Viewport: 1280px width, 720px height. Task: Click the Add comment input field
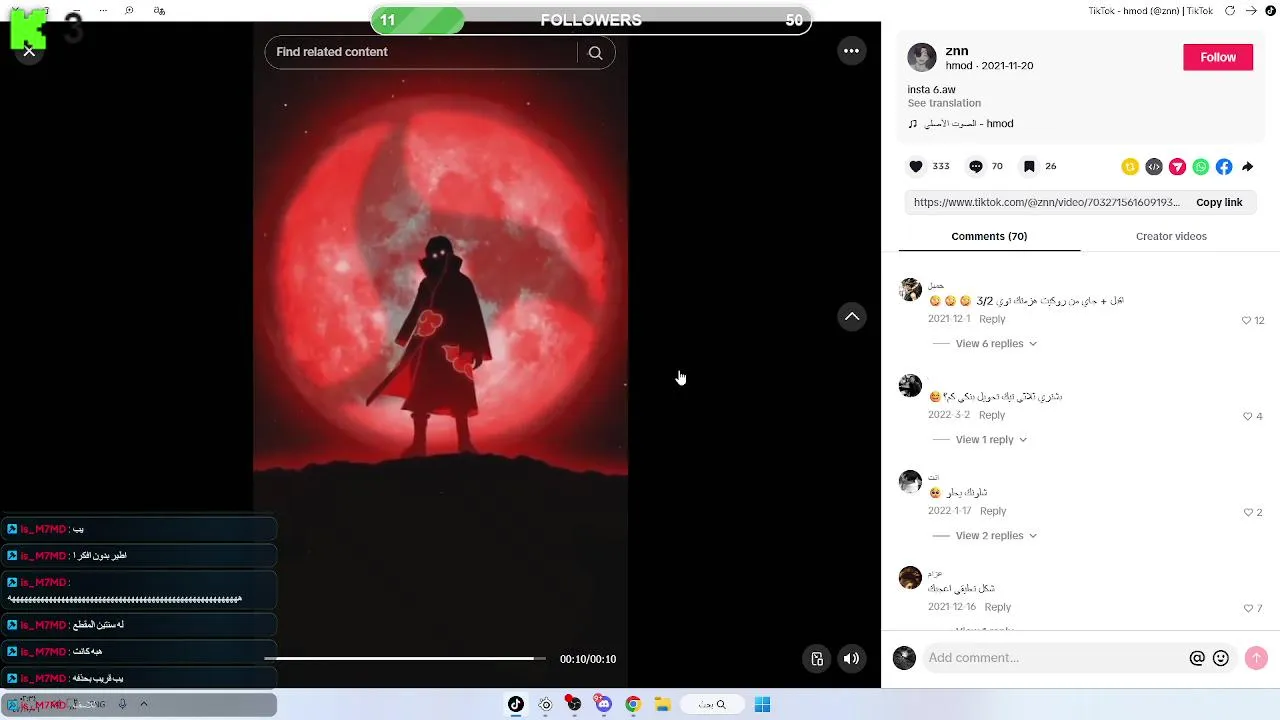(x=1054, y=658)
